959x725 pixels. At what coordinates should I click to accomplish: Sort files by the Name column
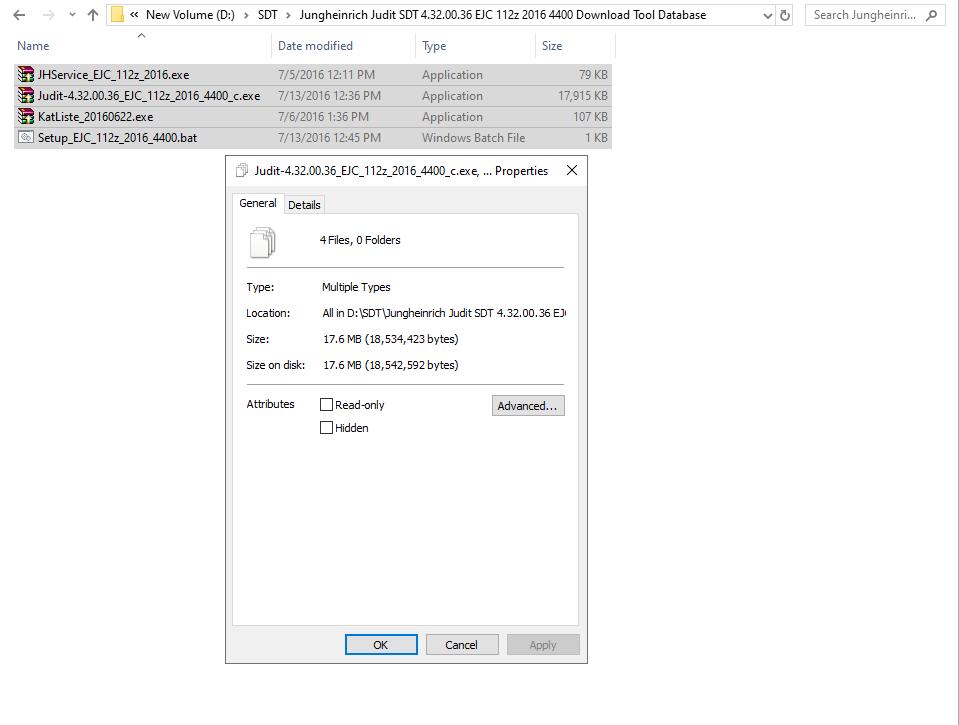(x=33, y=46)
